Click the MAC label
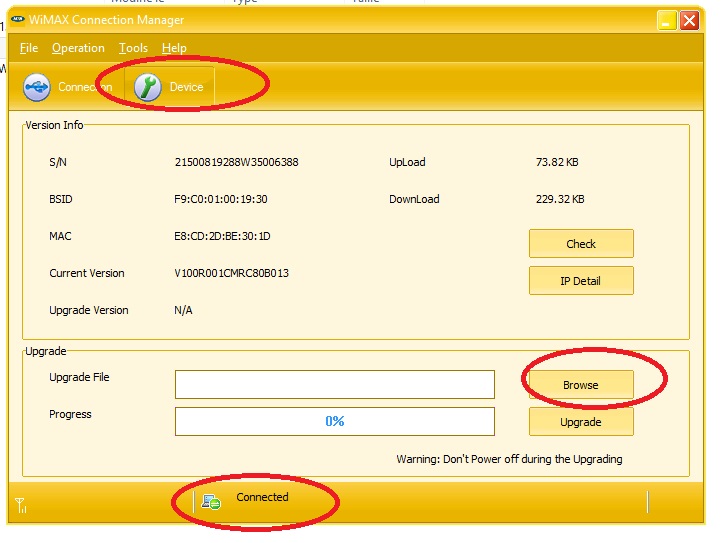Screen dimensions: 723x543 (x=60, y=236)
